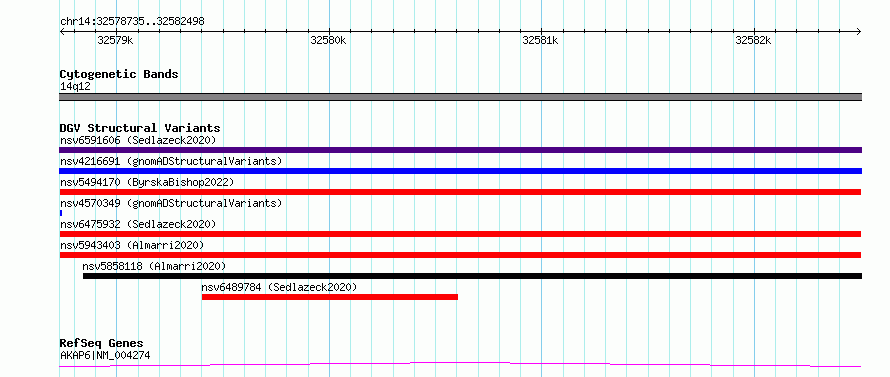Screen dimensions: 890x377
Task: Click the left arrowhead of the ruler
Action: [62, 31]
